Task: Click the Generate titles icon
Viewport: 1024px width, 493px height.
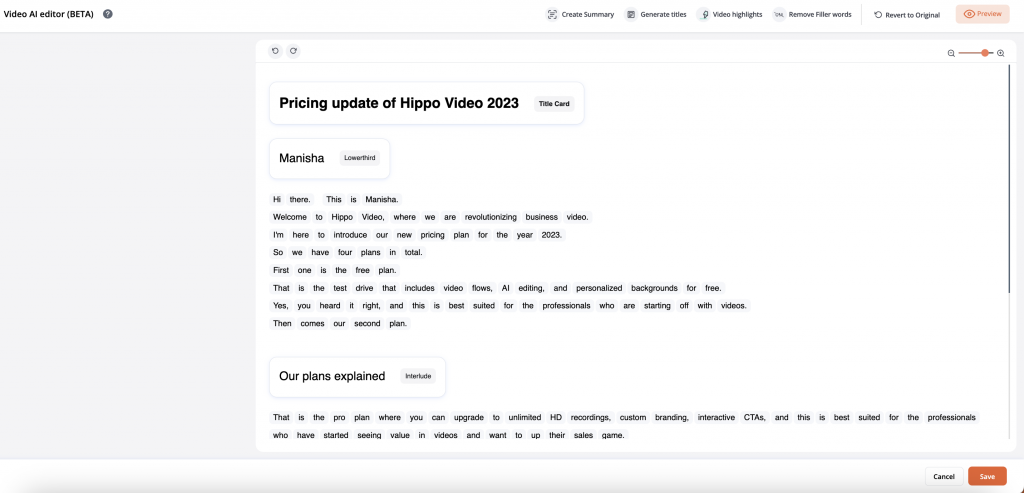Action: point(630,14)
